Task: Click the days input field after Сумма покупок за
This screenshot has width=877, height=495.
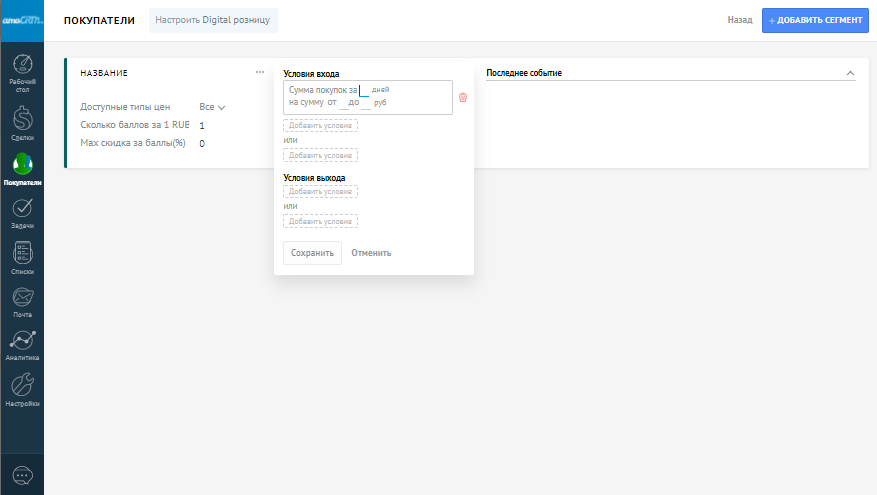Action: click(366, 90)
